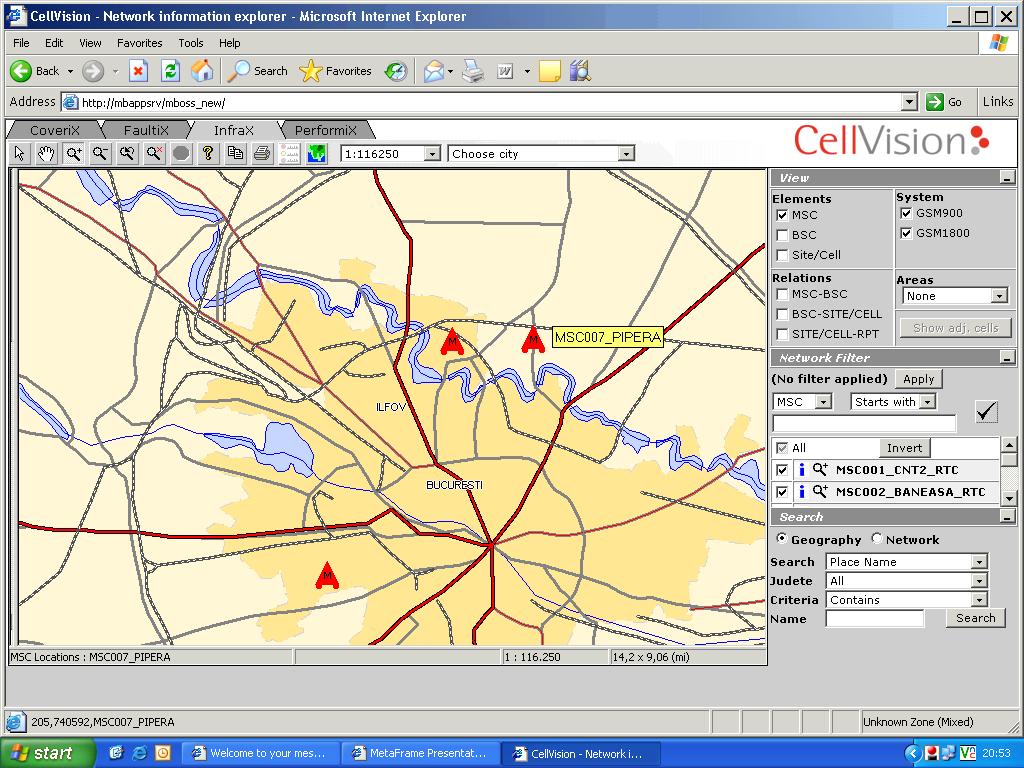This screenshot has width=1024, height=768.
Task: Click the Invert selection button
Action: 904,448
